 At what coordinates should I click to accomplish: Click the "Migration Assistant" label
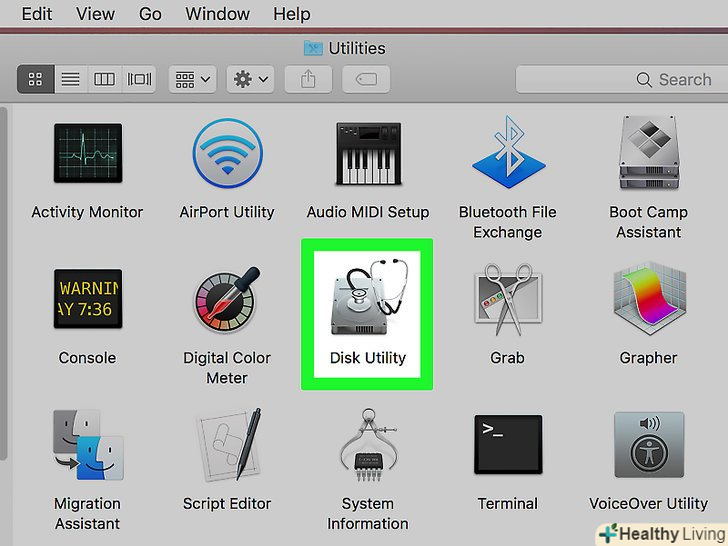tap(87, 514)
